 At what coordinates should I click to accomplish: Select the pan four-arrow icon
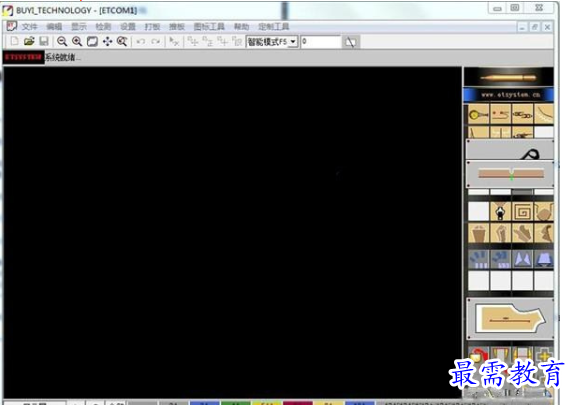pyautogui.click(x=107, y=41)
